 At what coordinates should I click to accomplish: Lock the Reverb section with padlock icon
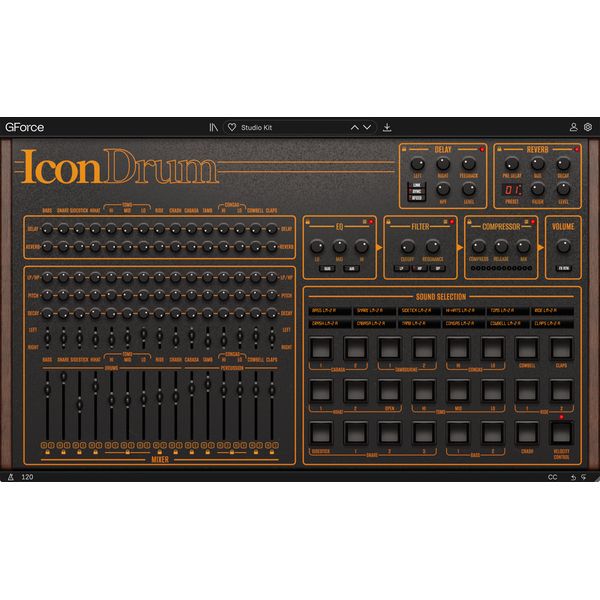coord(499,149)
